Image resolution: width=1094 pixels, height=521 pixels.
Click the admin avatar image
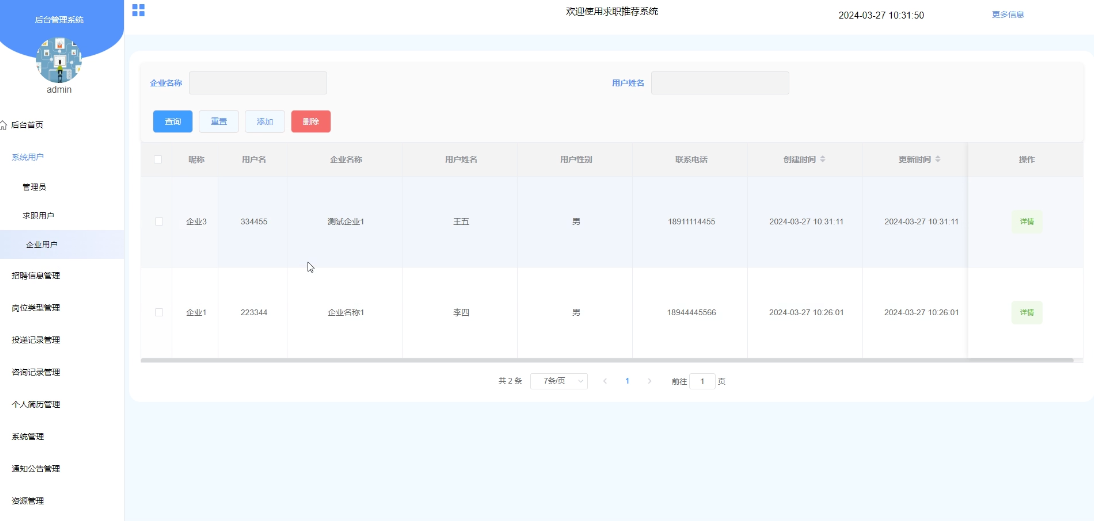[59, 60]
